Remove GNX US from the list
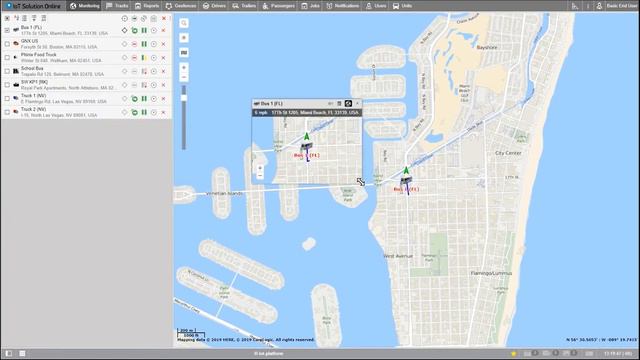The height and width of the screenshot is (360, 640). tap(164, 44)
